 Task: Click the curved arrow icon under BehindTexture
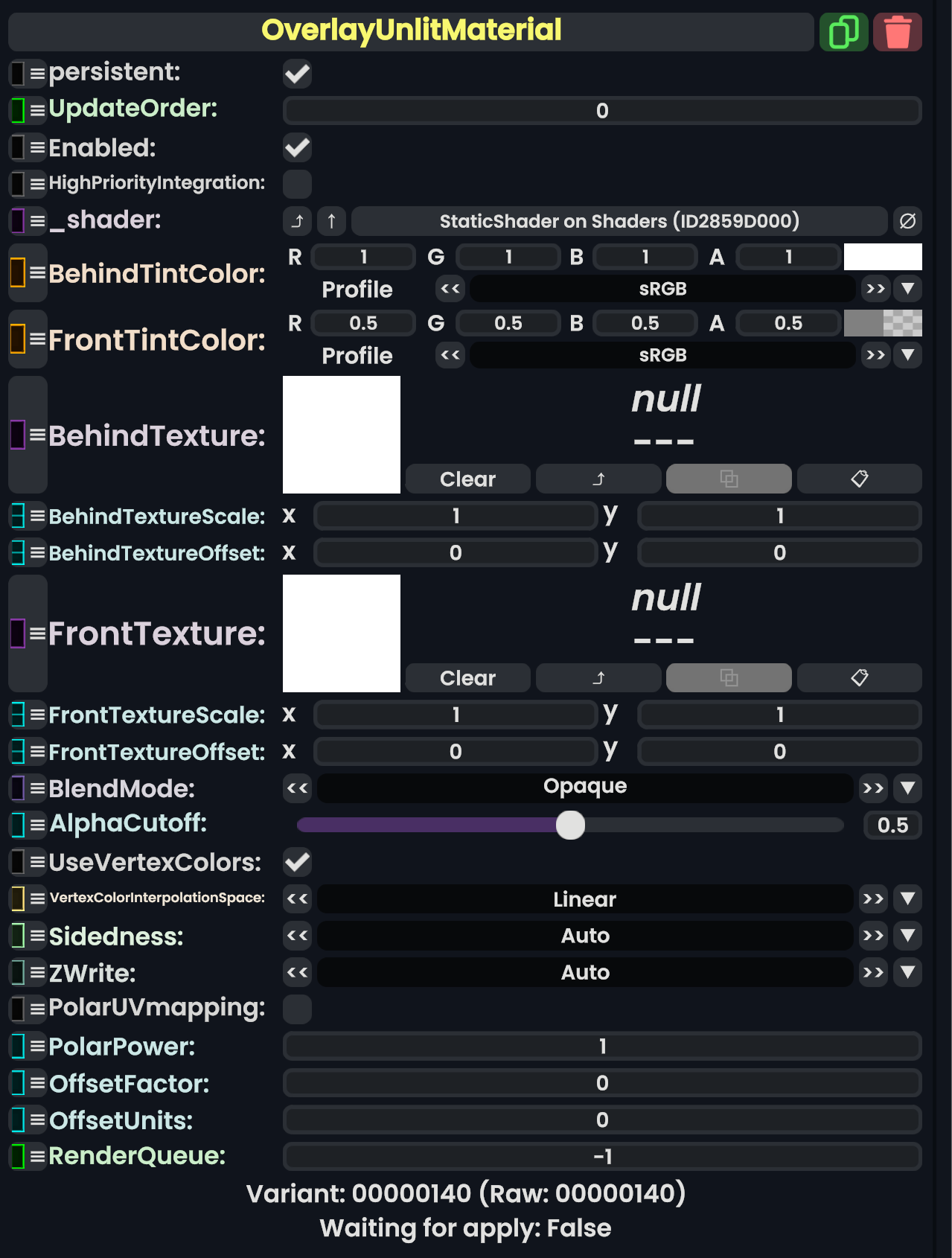598,479
